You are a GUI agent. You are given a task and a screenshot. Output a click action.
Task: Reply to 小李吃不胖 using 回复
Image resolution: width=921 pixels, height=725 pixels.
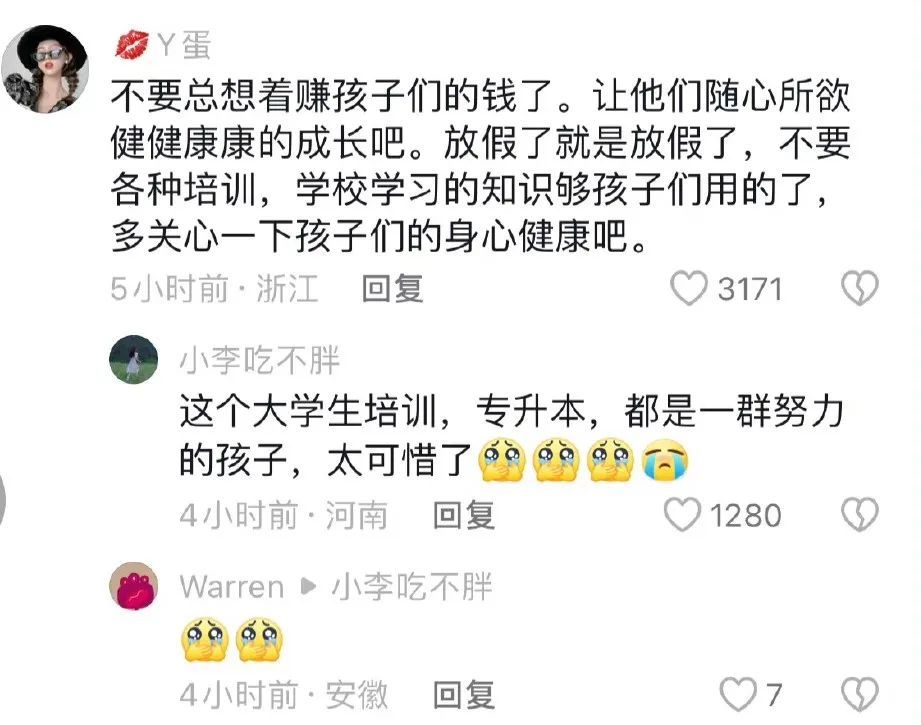point(463,515)
